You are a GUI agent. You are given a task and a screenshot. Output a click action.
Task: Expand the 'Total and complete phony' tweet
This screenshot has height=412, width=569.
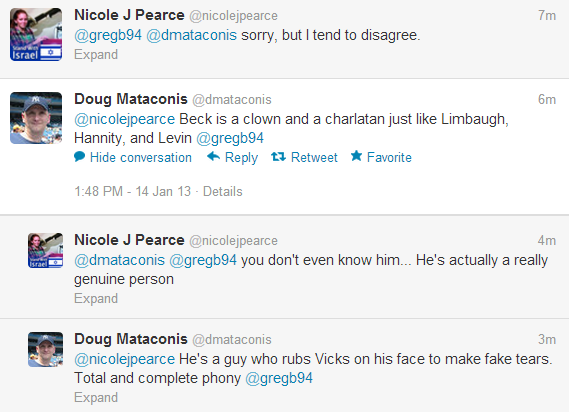96,397
